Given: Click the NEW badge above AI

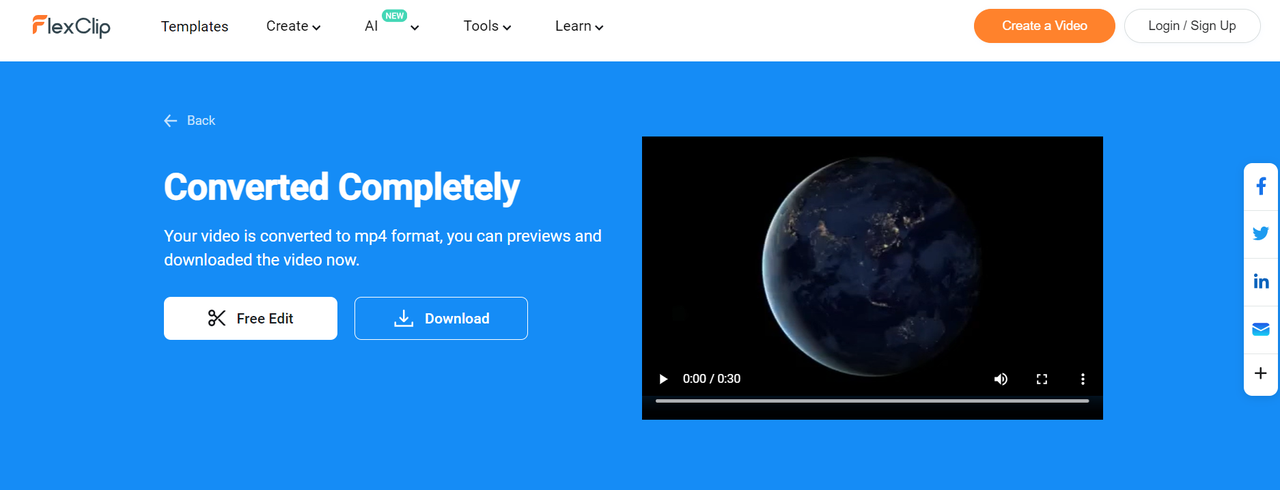Looking at the screenshot, I should (395, 15).
